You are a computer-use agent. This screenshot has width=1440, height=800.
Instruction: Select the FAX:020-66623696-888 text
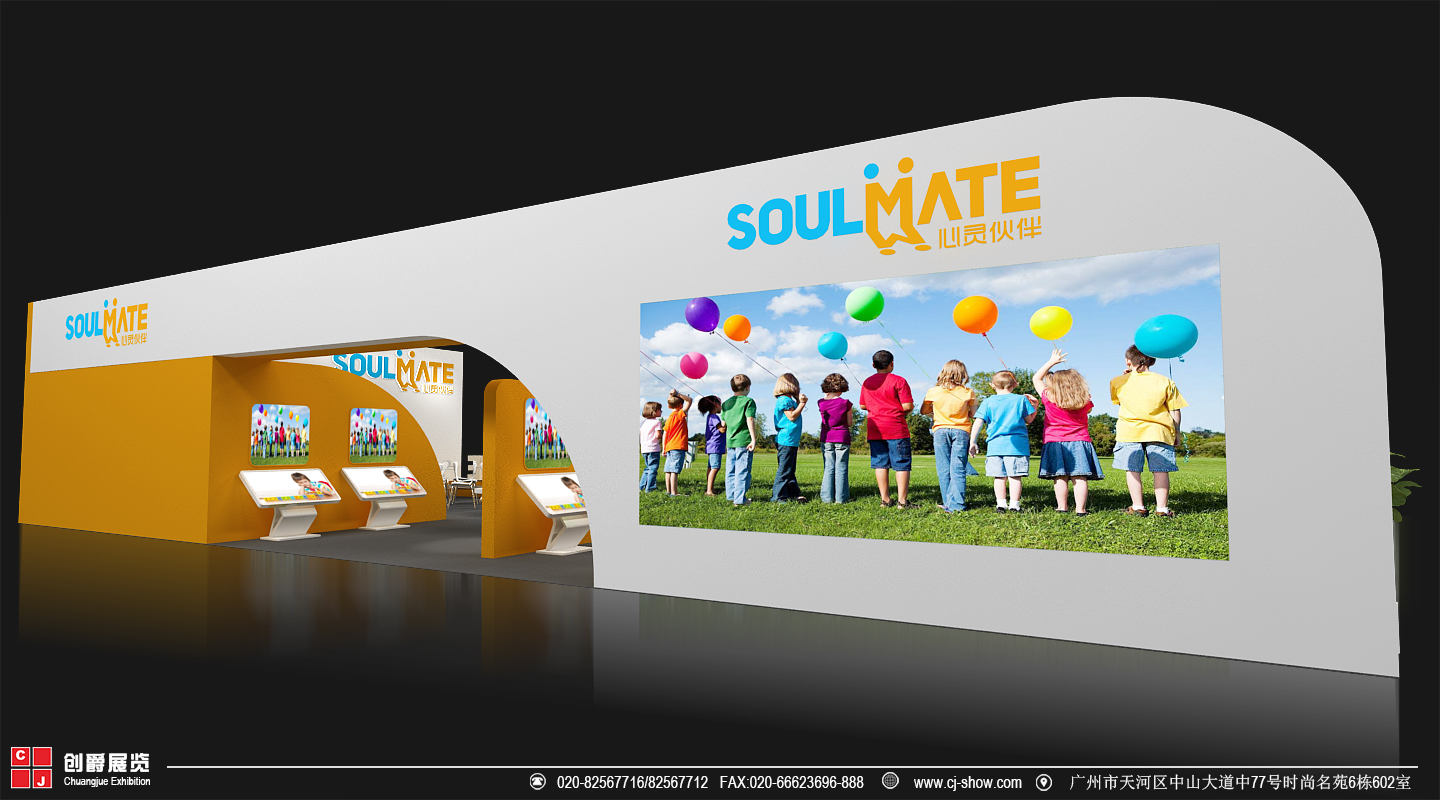coord(792,782)
